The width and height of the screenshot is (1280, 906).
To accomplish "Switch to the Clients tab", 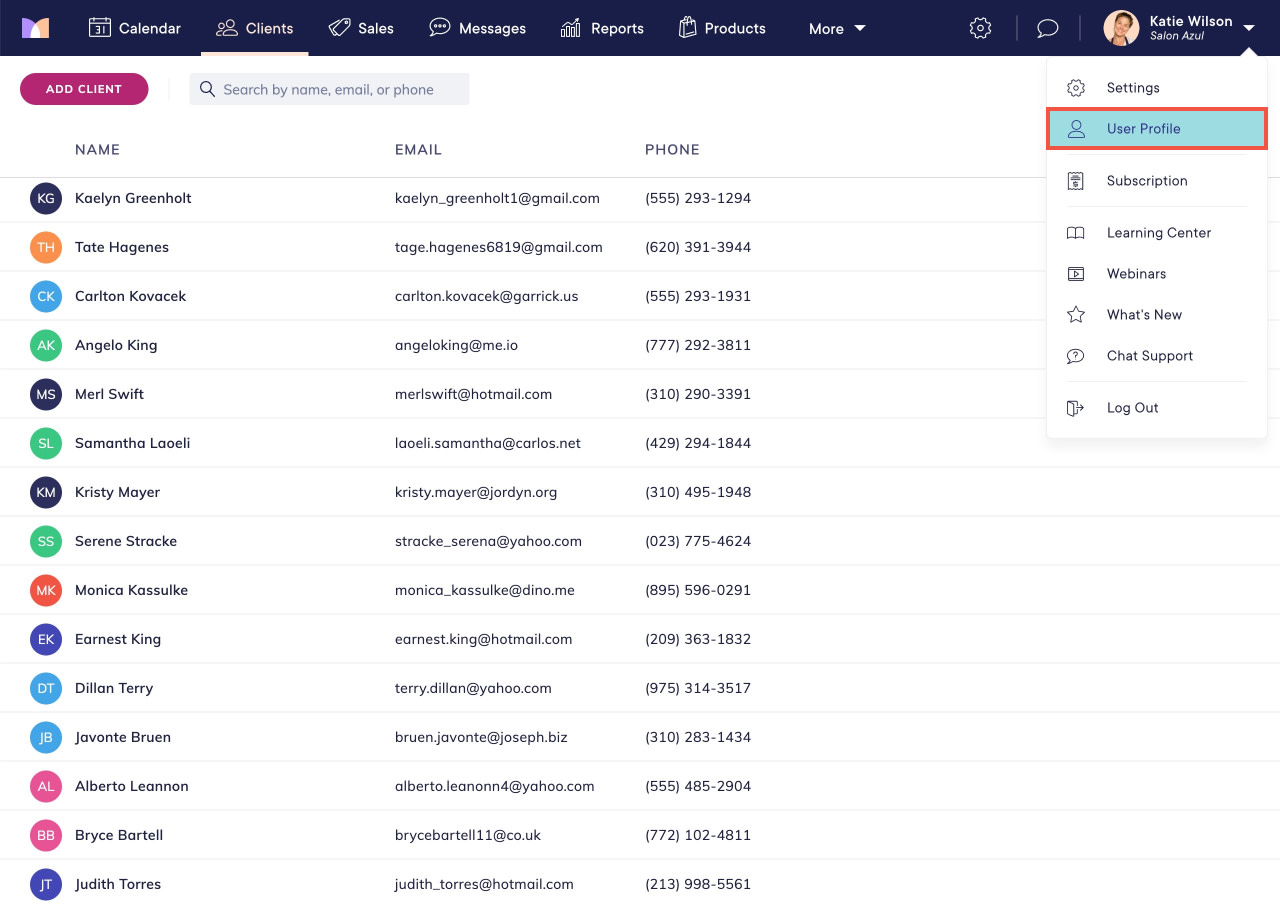I will click(255, 28).
